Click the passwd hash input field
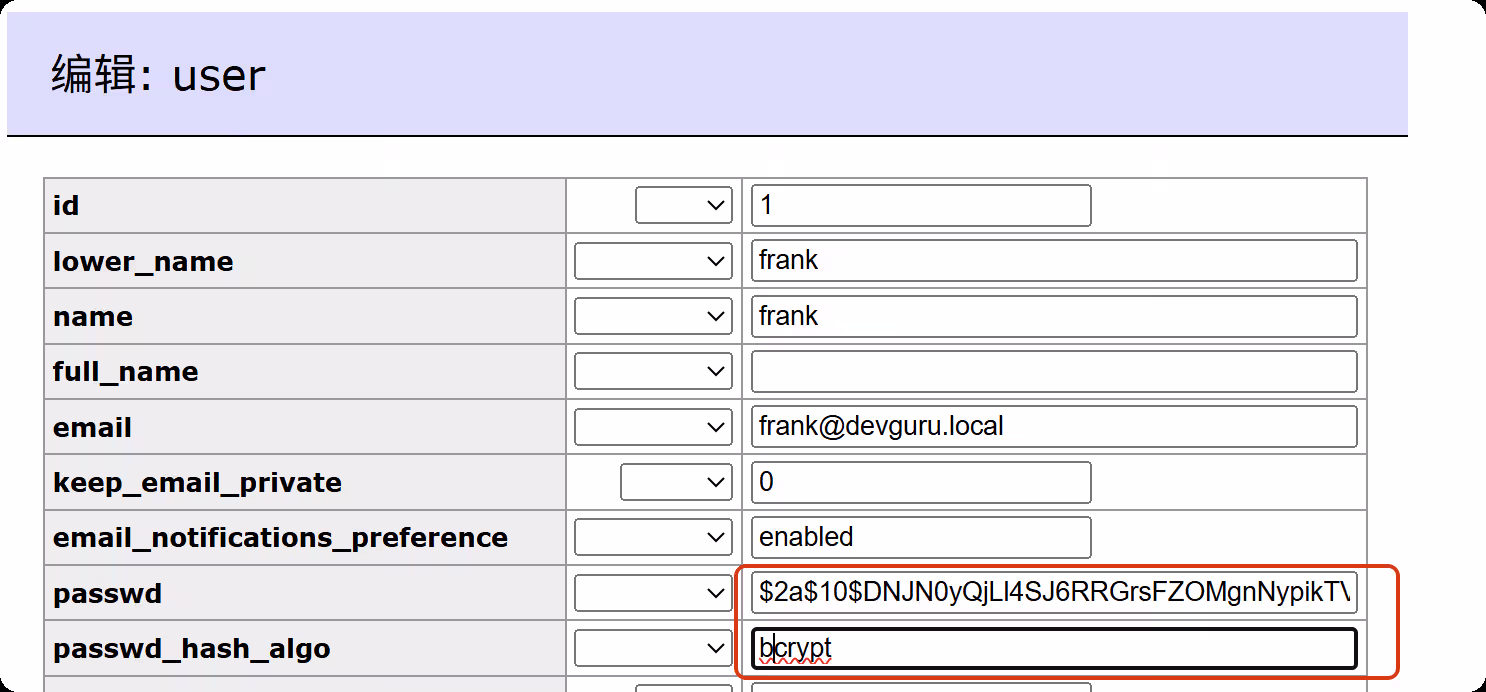 click(1053, 593)
